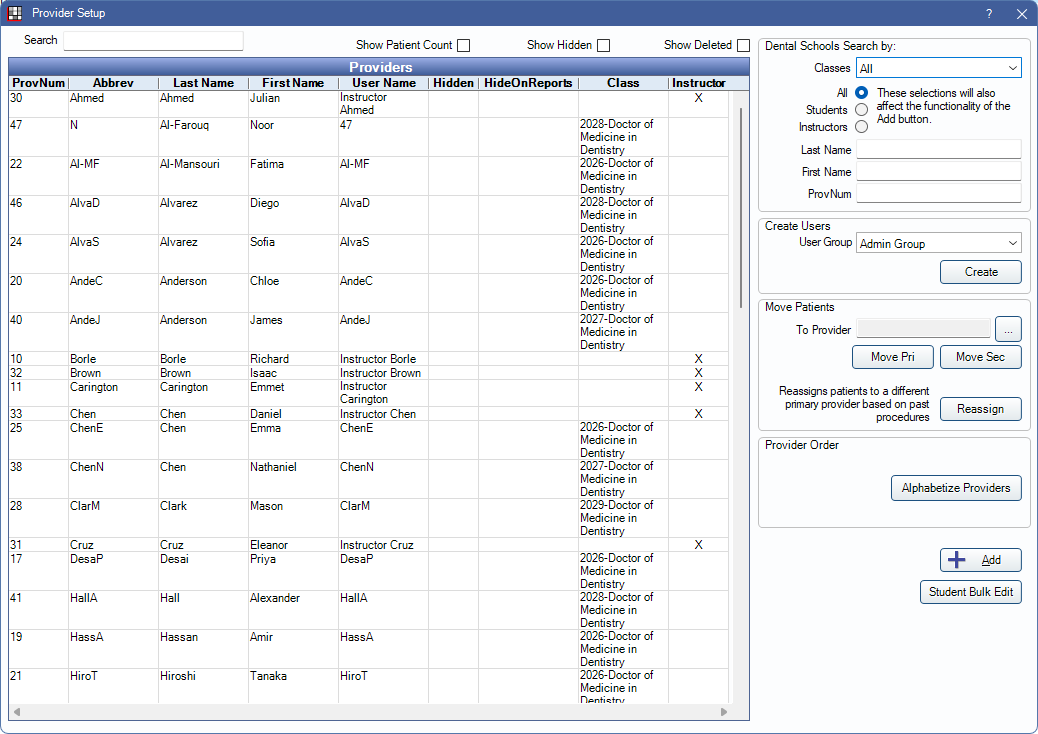The height and width of the screenshot is (734, 1038).
Task: Click the Student Bulk Edit button
Action: (x=970, y=592)
